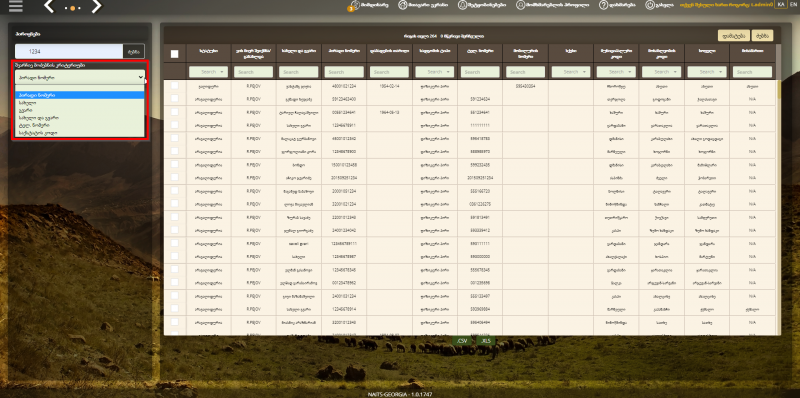Open the question mark help icon
Screen dimensions: 800x398
tap(604, 5)
